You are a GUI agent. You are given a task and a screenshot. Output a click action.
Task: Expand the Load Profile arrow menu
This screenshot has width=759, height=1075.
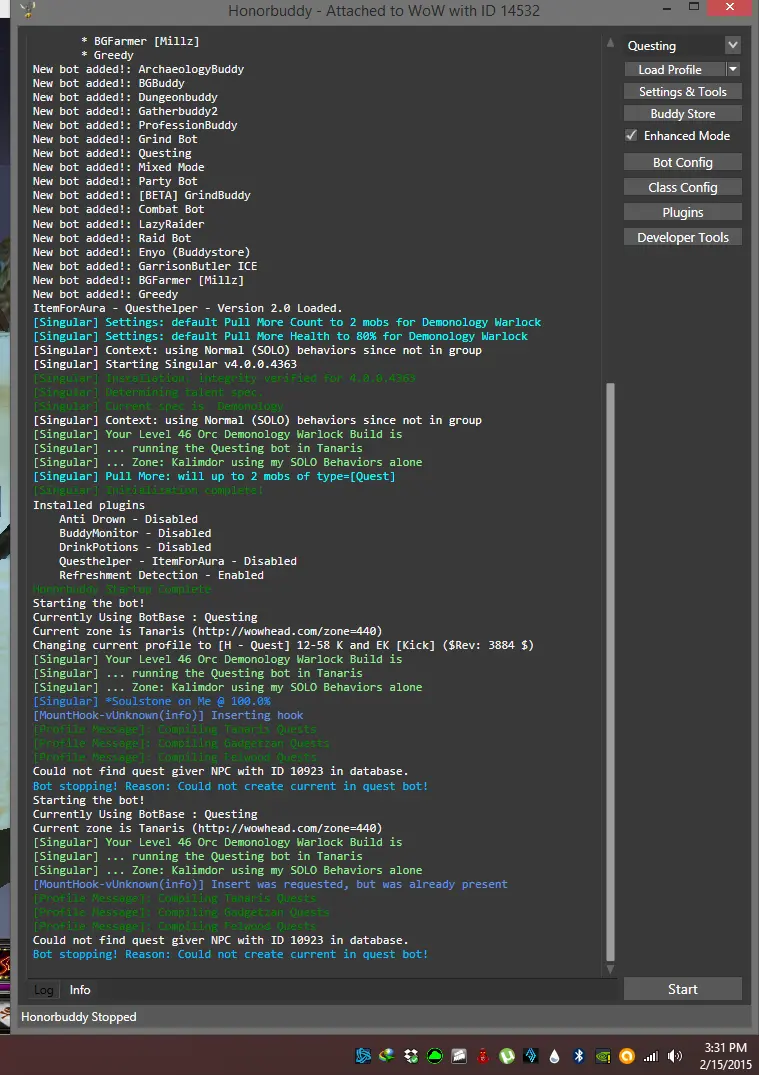click(733, 70)
